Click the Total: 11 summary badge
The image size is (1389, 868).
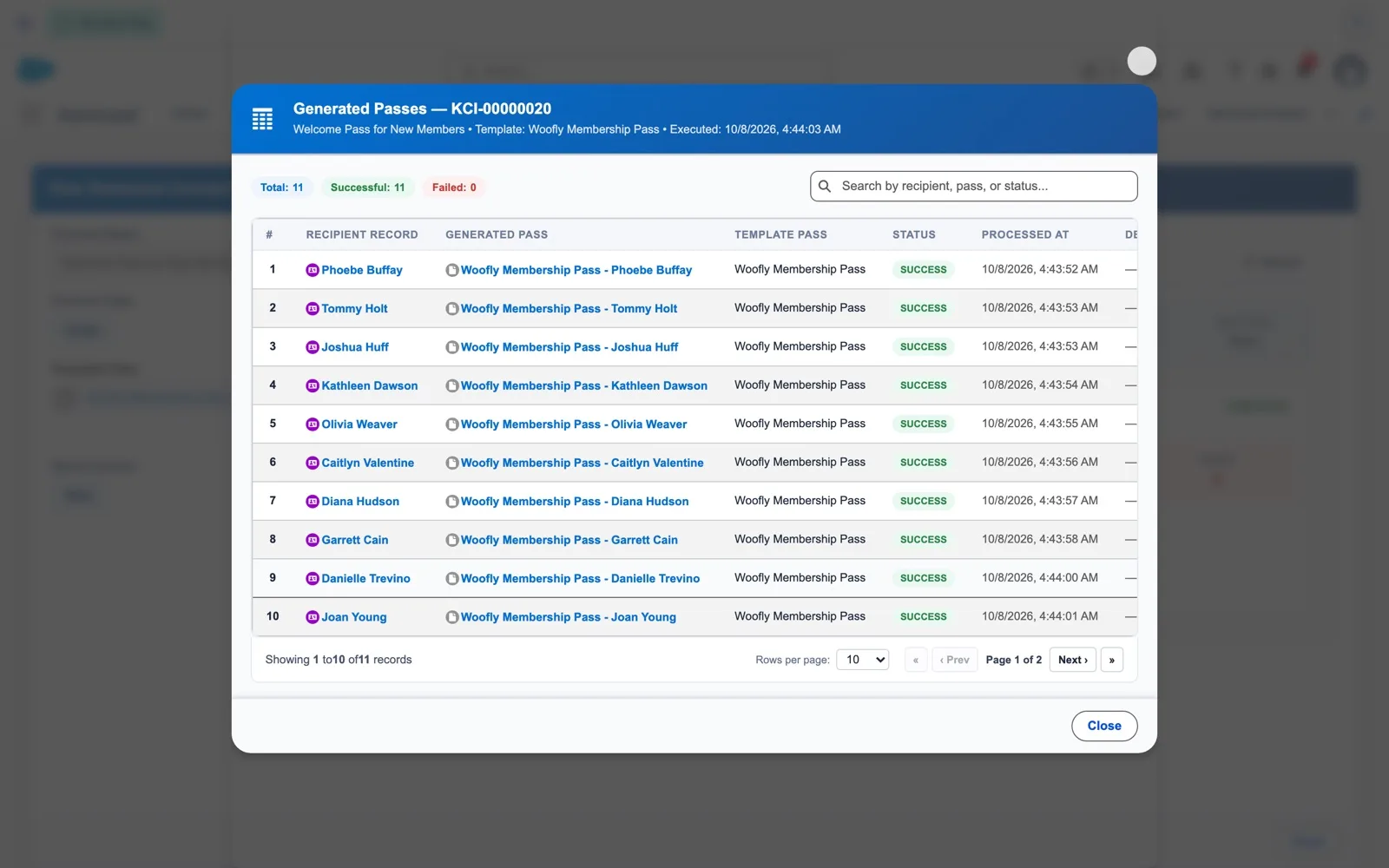tap(282, 187)
